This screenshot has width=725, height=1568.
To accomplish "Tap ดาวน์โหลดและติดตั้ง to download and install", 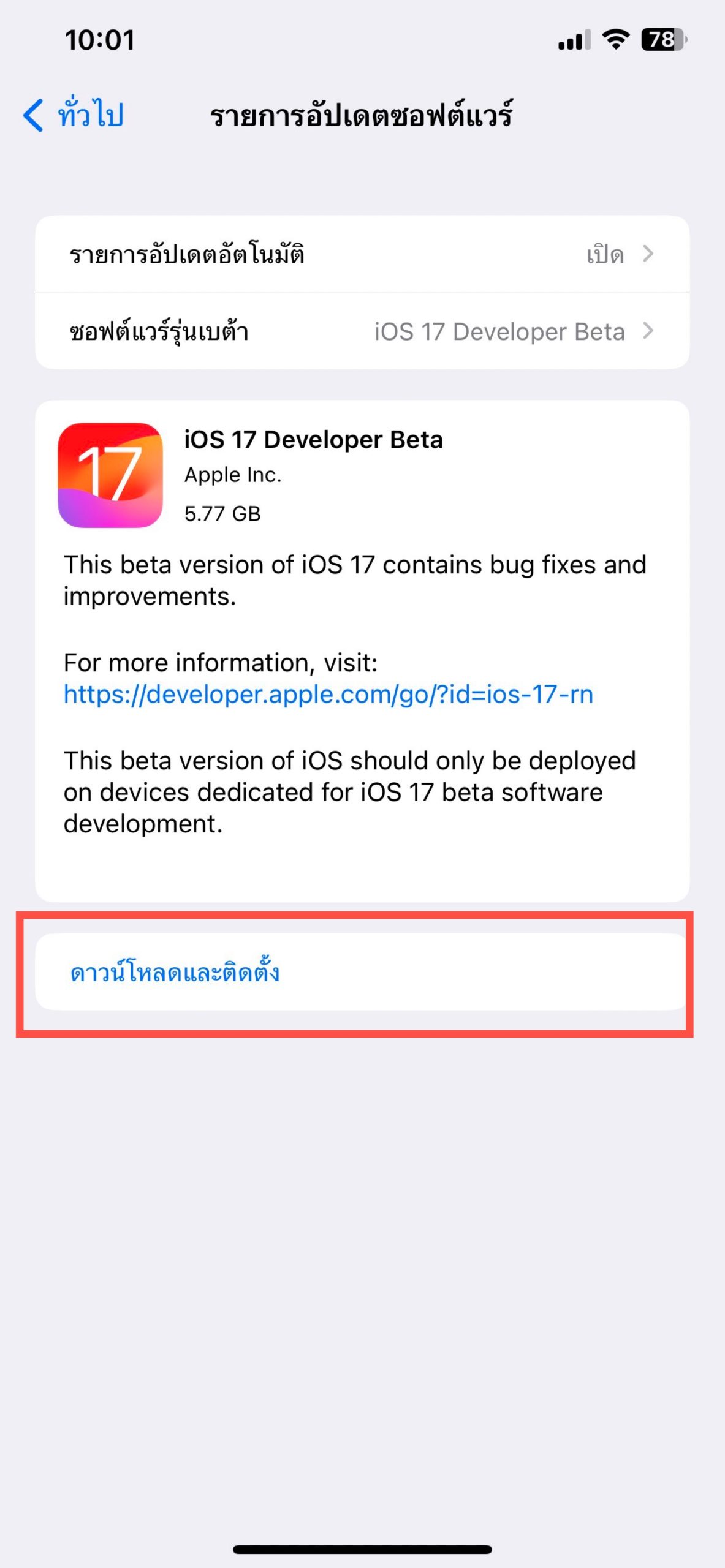I will click(x=175, y=973).
